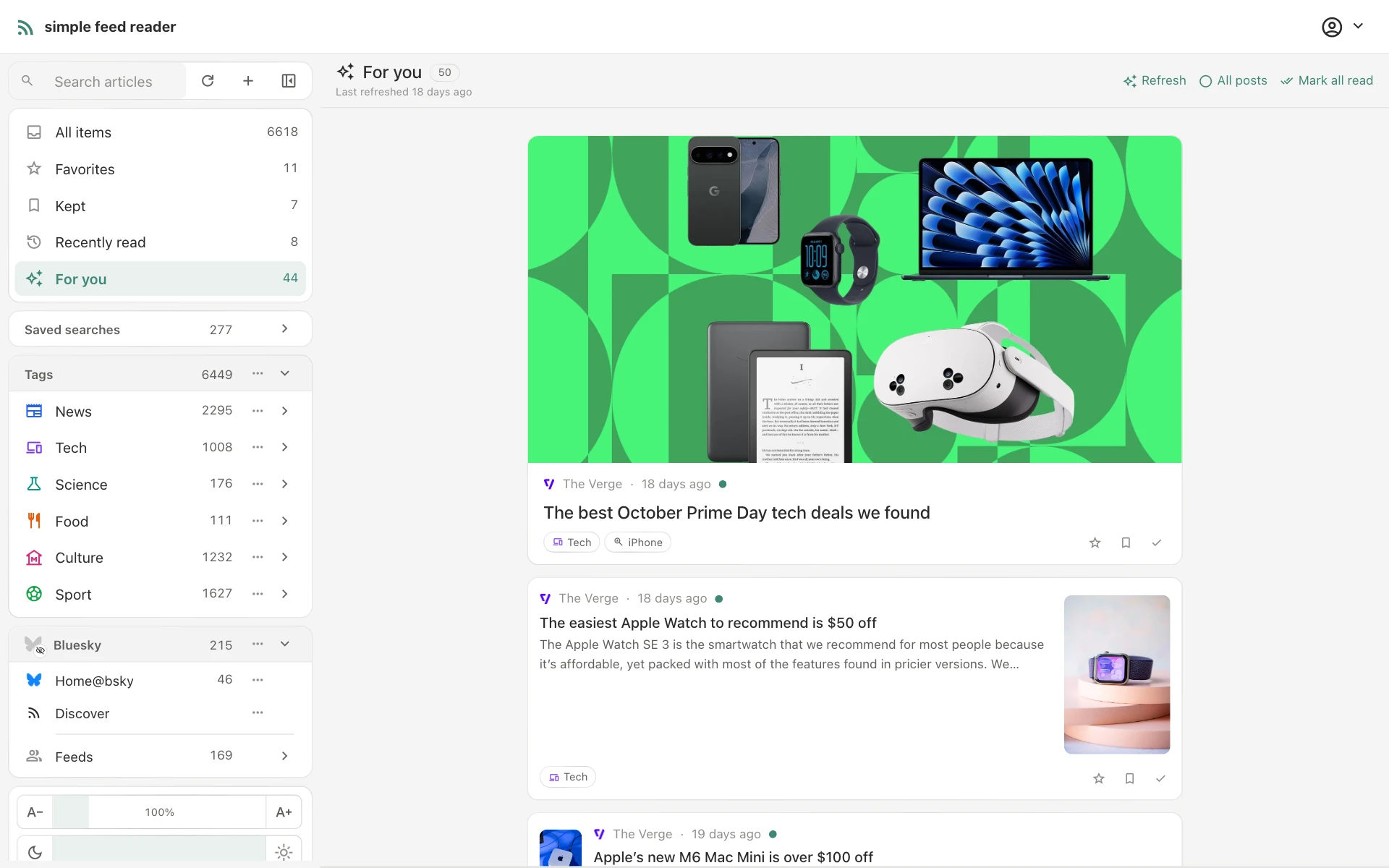The width and height of the screenshot is (1389, 868).
Task: Open more options dots for Sport tag
Action: pos(258,594)
